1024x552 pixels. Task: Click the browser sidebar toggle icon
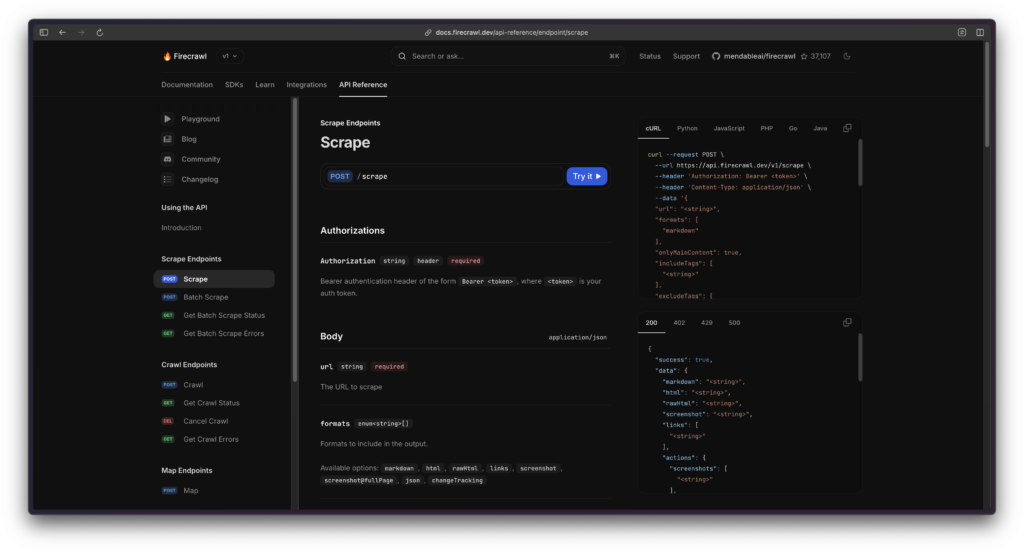[x=44, y=32]
